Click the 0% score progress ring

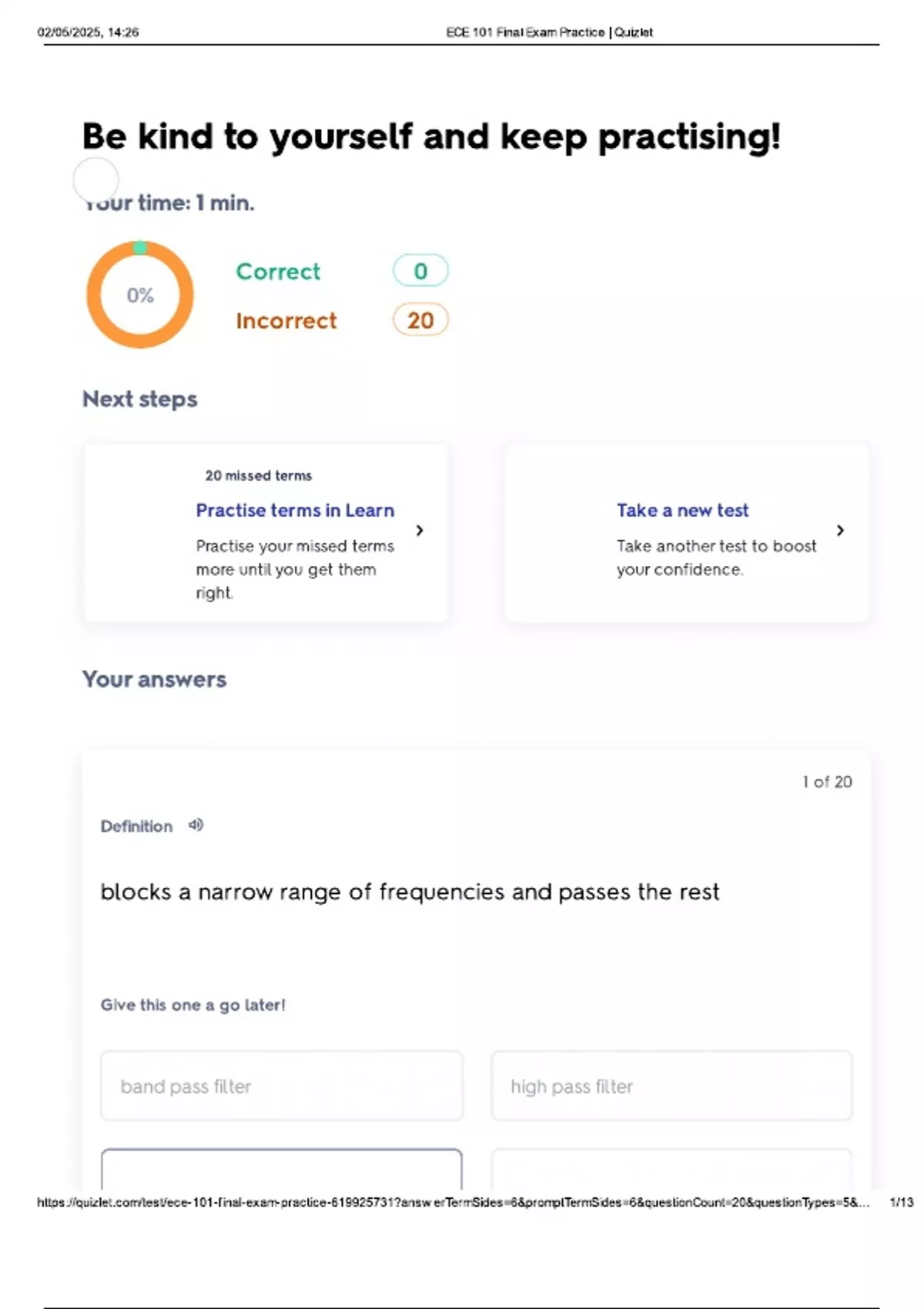tap(140, 295)
